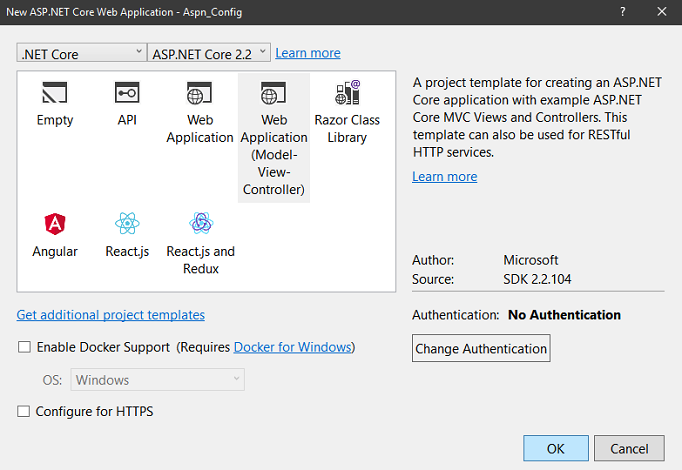The height and width of the screenshot is (470, 682).
Task: Select Web Application (Model-View-Controller) template icon
Action: (x=274, y=93)
